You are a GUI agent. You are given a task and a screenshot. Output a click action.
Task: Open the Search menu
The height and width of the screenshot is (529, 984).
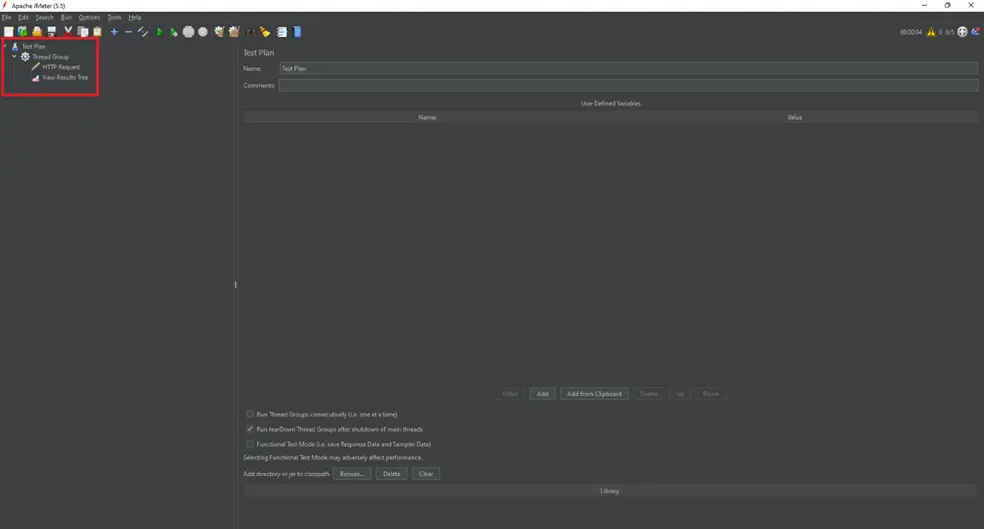coord(45,18)
